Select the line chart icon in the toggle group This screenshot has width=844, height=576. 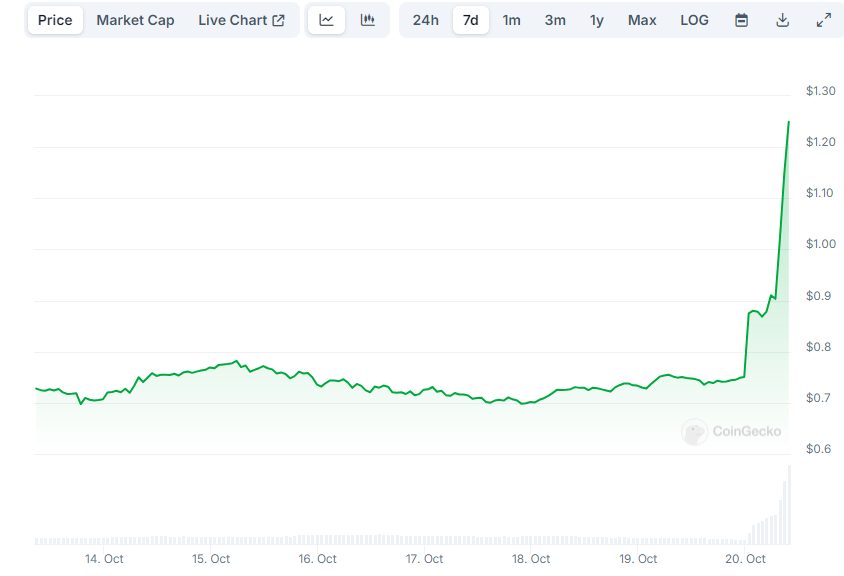[x=326, y=19]
